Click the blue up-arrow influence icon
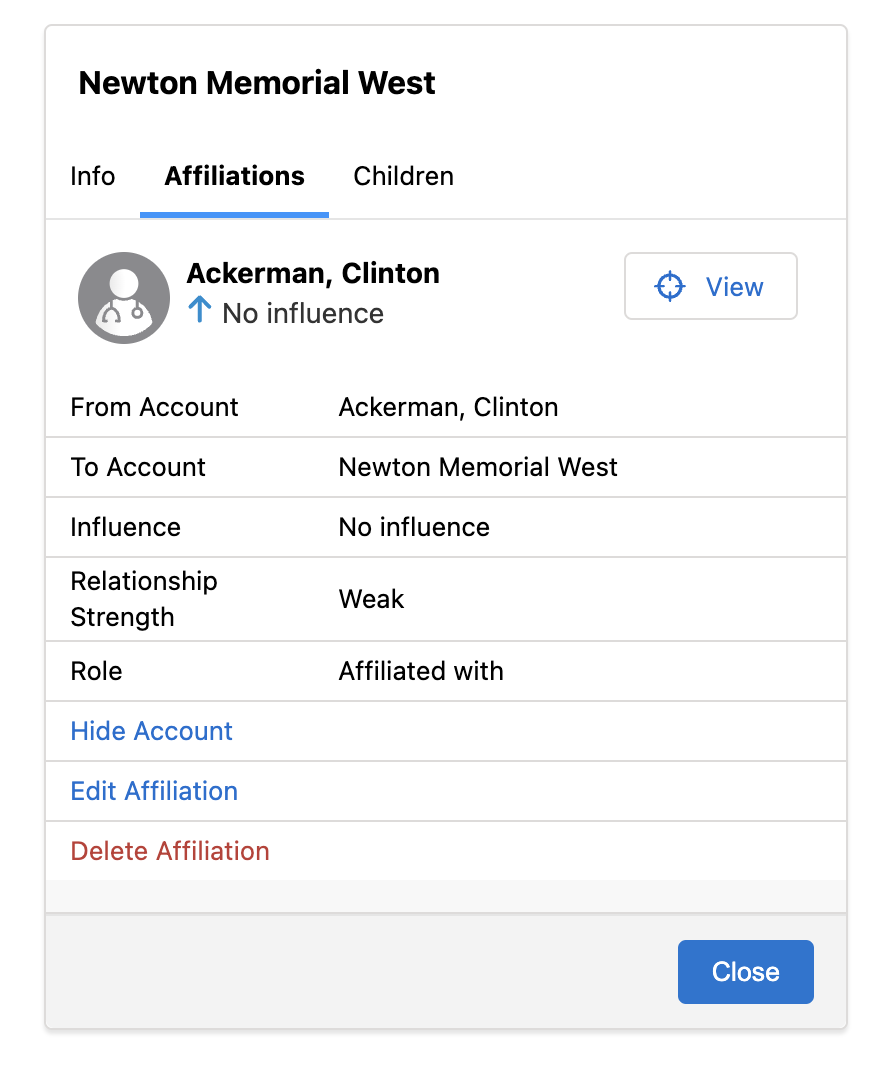The height and width of the screenshot is (1066, 878). [200, 310]
